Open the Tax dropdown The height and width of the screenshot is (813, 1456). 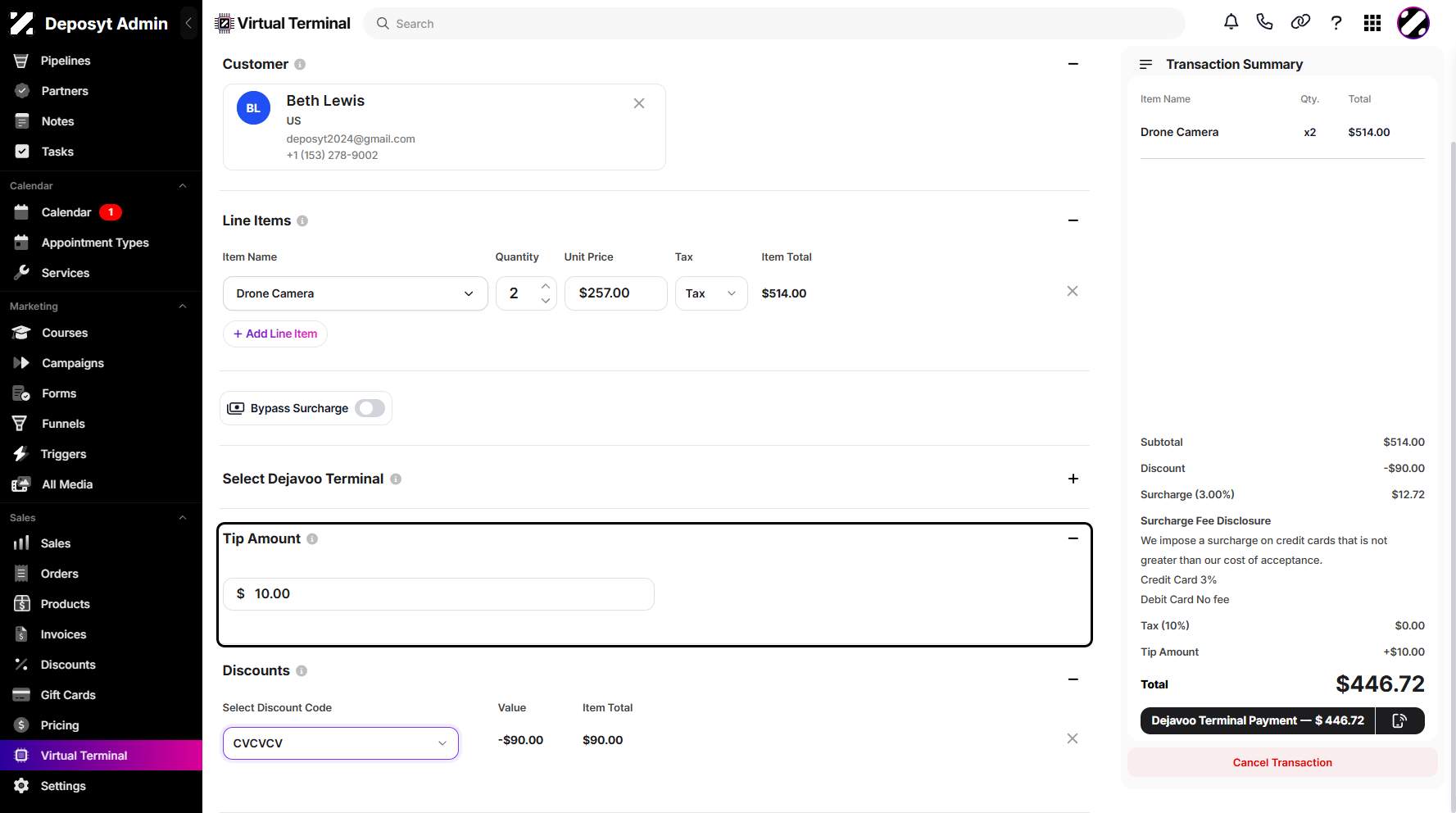click(711, 293)
